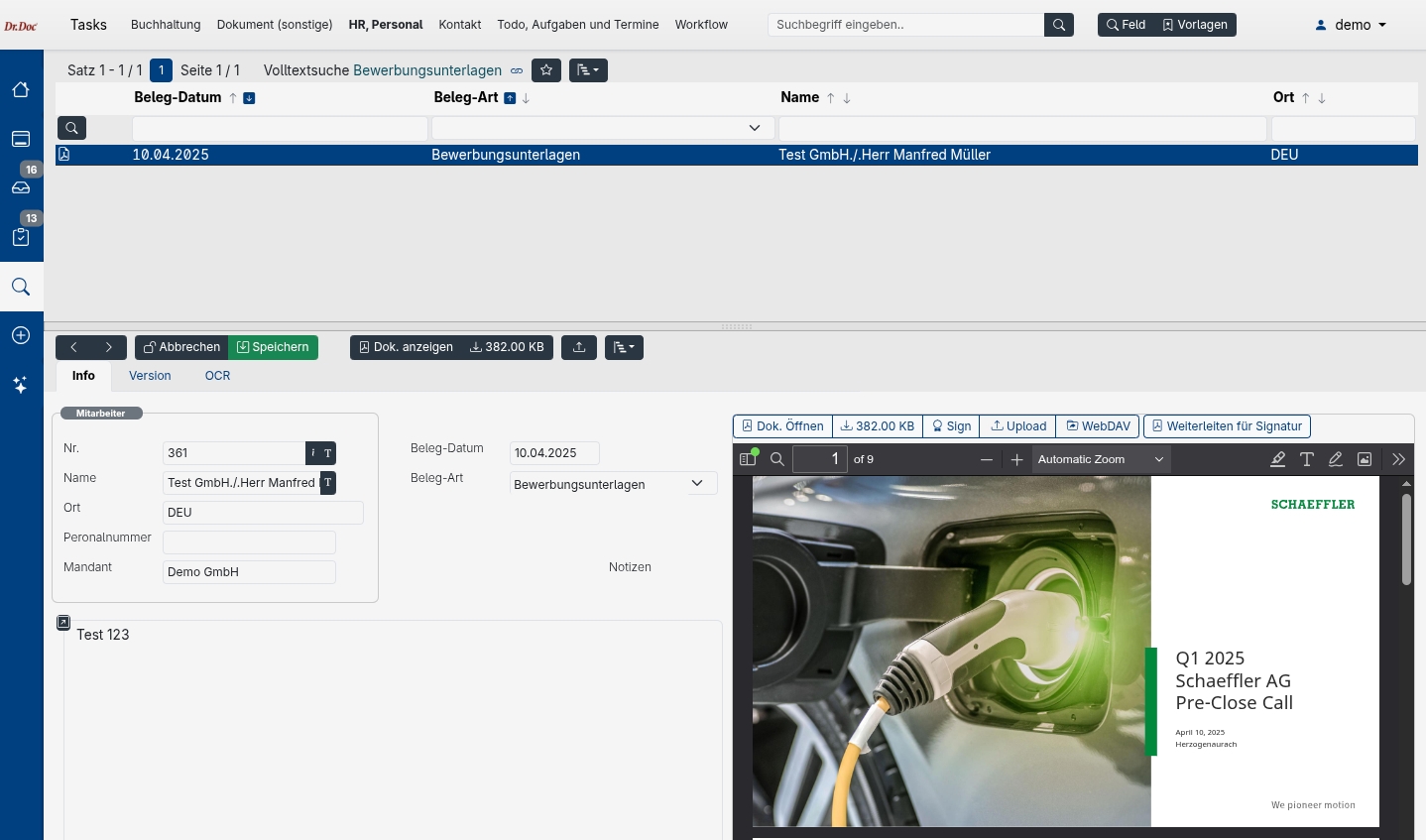This screenshot has height=840, width=1426.
Task: Toggle the PDF viewer sidebar
Action: pyautogui.click(x=749, y=459)
